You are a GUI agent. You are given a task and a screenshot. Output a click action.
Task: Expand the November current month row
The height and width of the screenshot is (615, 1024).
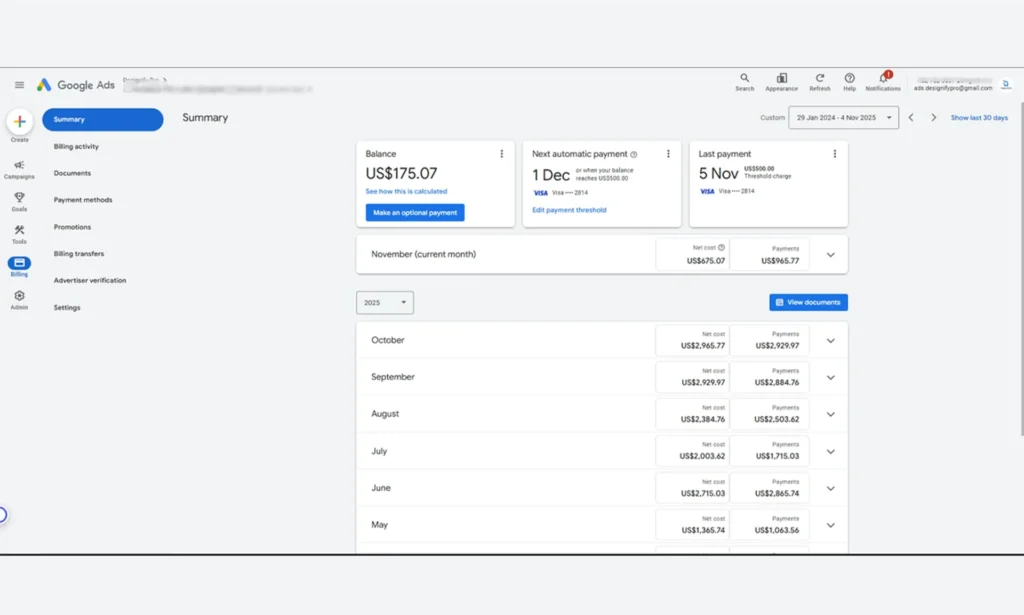pyautogui.click(x=830, y=254)
